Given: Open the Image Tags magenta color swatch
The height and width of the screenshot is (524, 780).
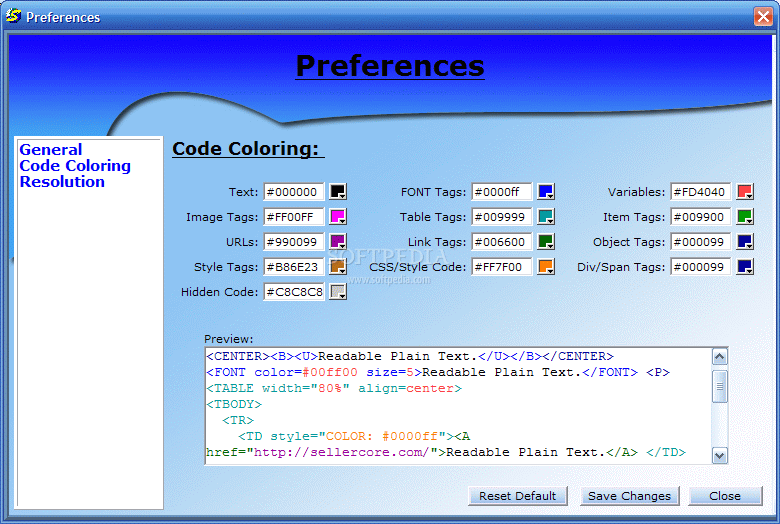Looking at the screenshot, I should tap(338, 216).
